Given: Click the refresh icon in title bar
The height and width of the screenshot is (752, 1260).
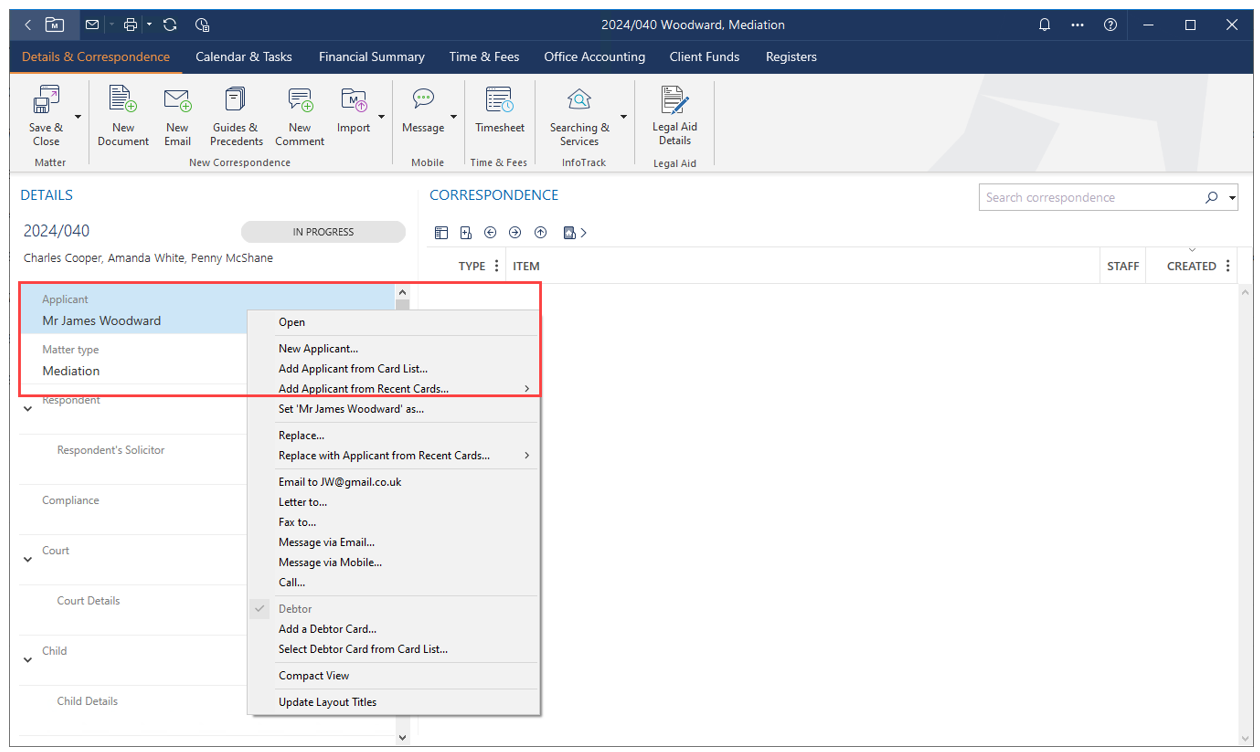Looking at the screenshot, I should click(170, 25).
